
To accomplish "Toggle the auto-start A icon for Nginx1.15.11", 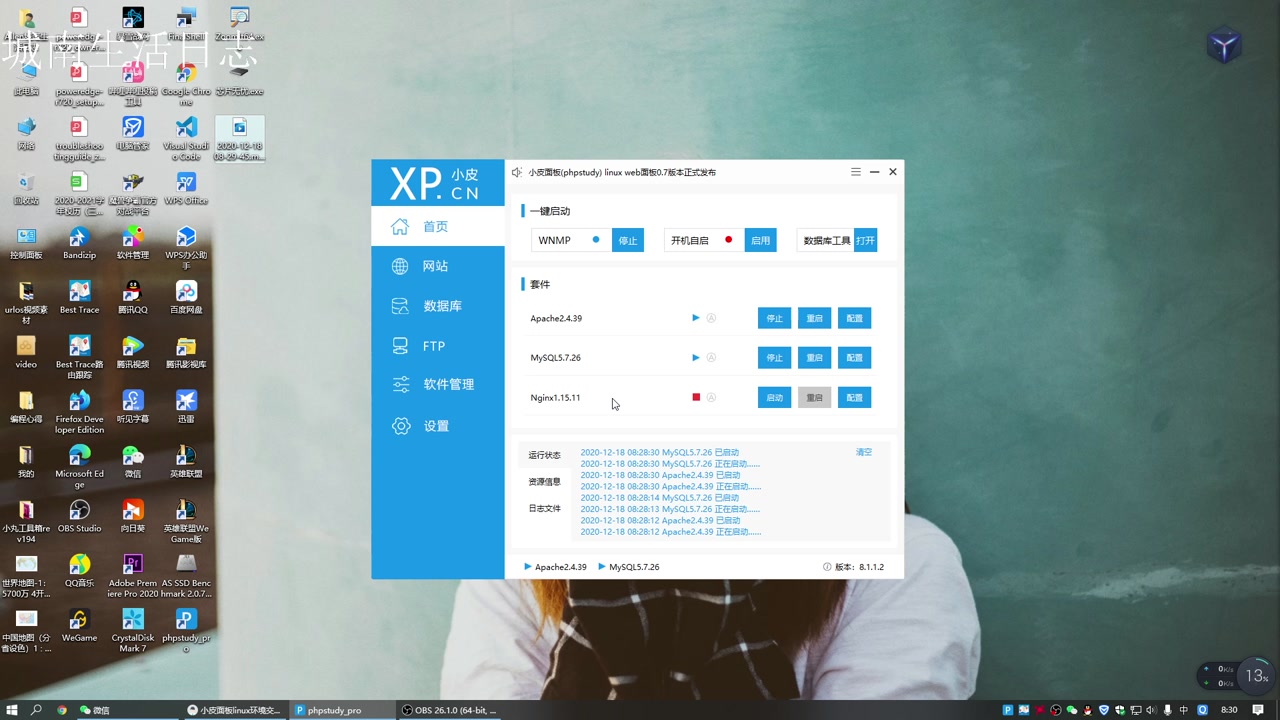I will [711, 398].
